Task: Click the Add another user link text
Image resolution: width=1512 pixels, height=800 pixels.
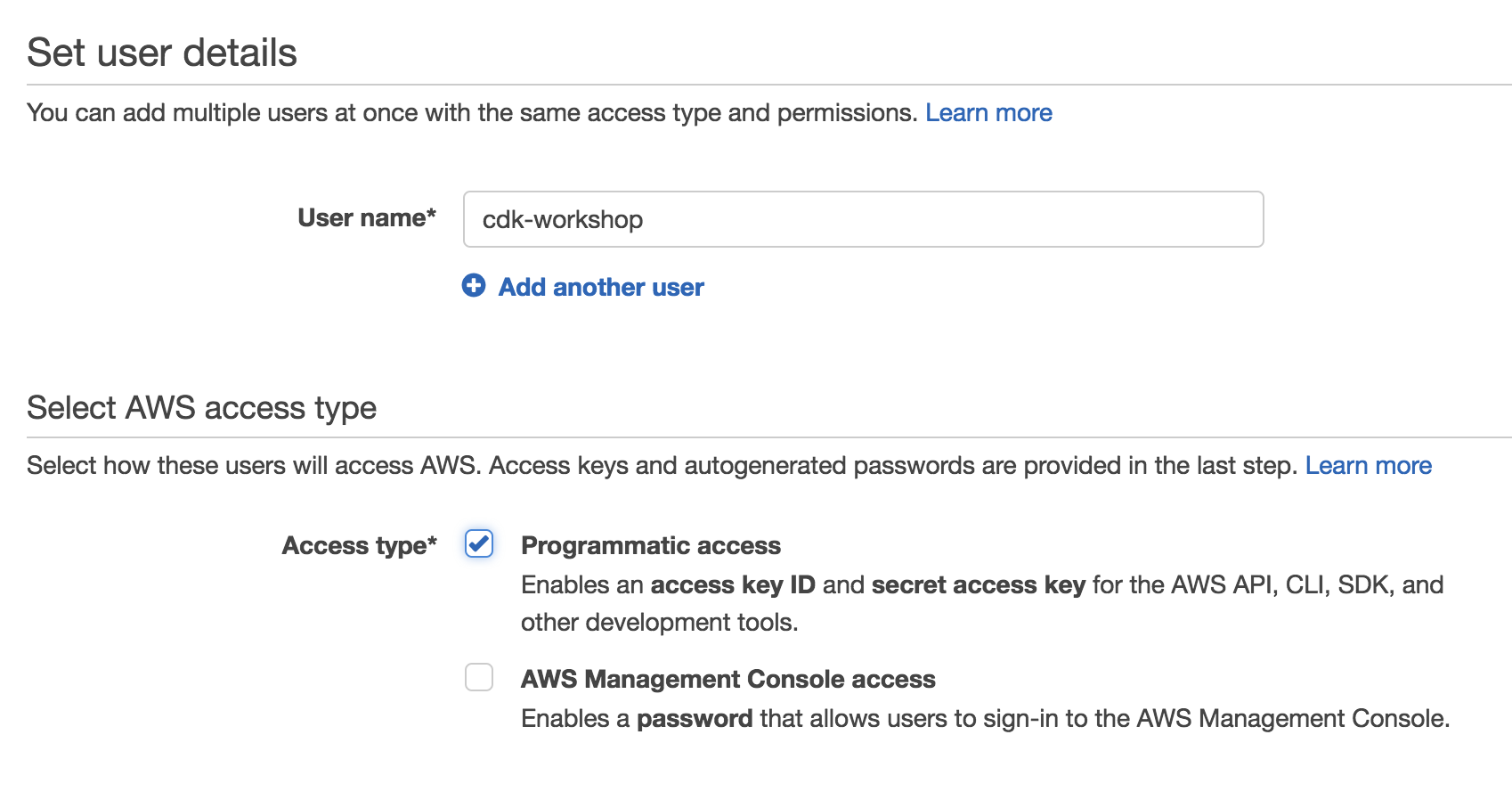Action: pos(601,287)
